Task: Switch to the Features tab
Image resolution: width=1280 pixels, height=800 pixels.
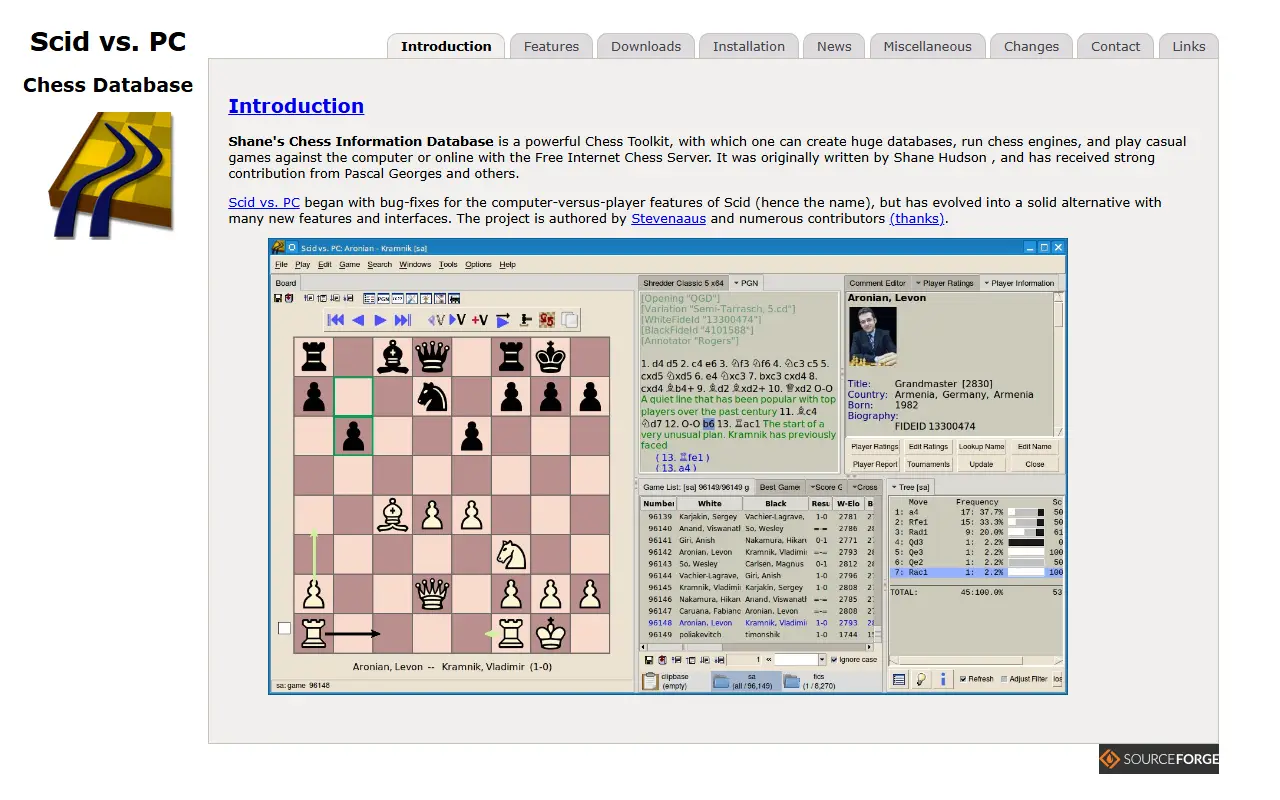Action: pyautogui.click(x=551, y=46)
